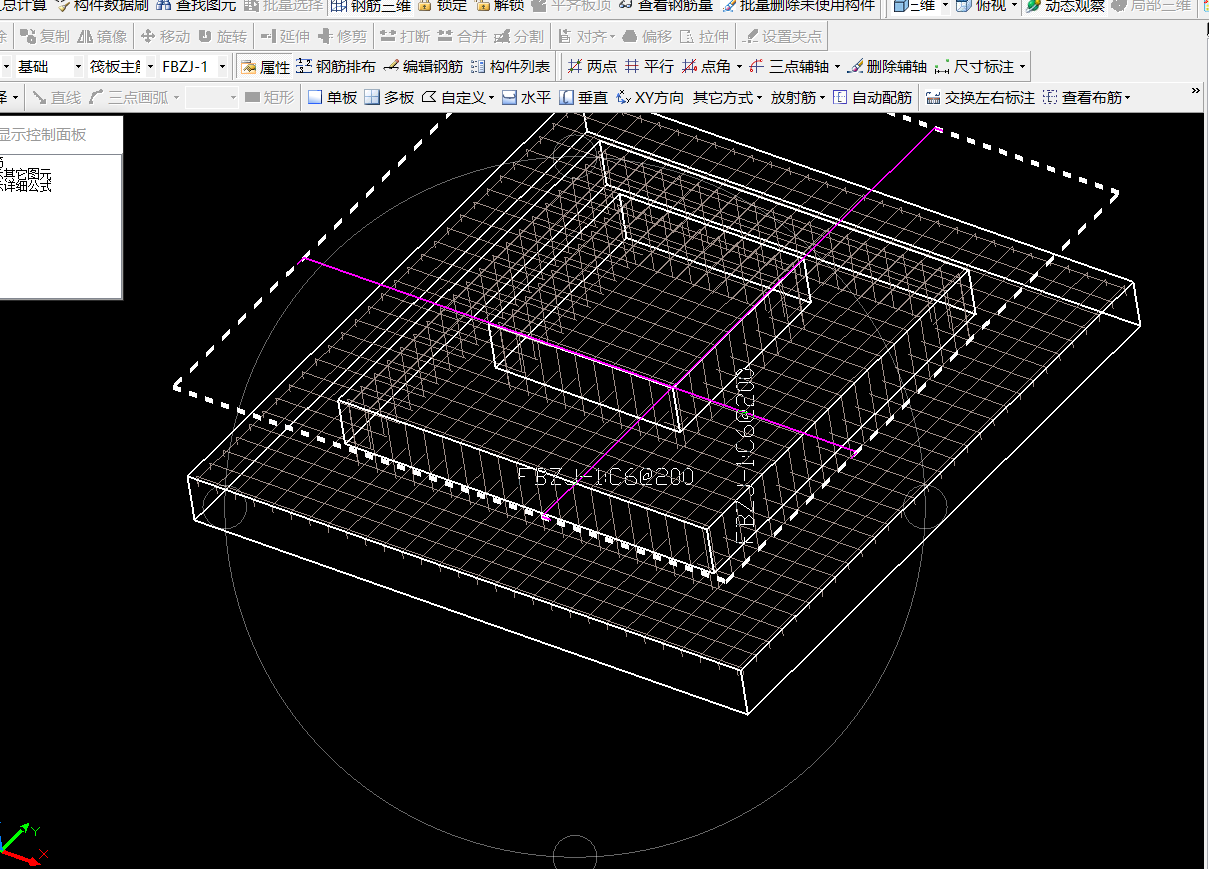The image size is (1209, 869).
Task: Select the 矩形 rectangle tool
Action: click(269, 97)
